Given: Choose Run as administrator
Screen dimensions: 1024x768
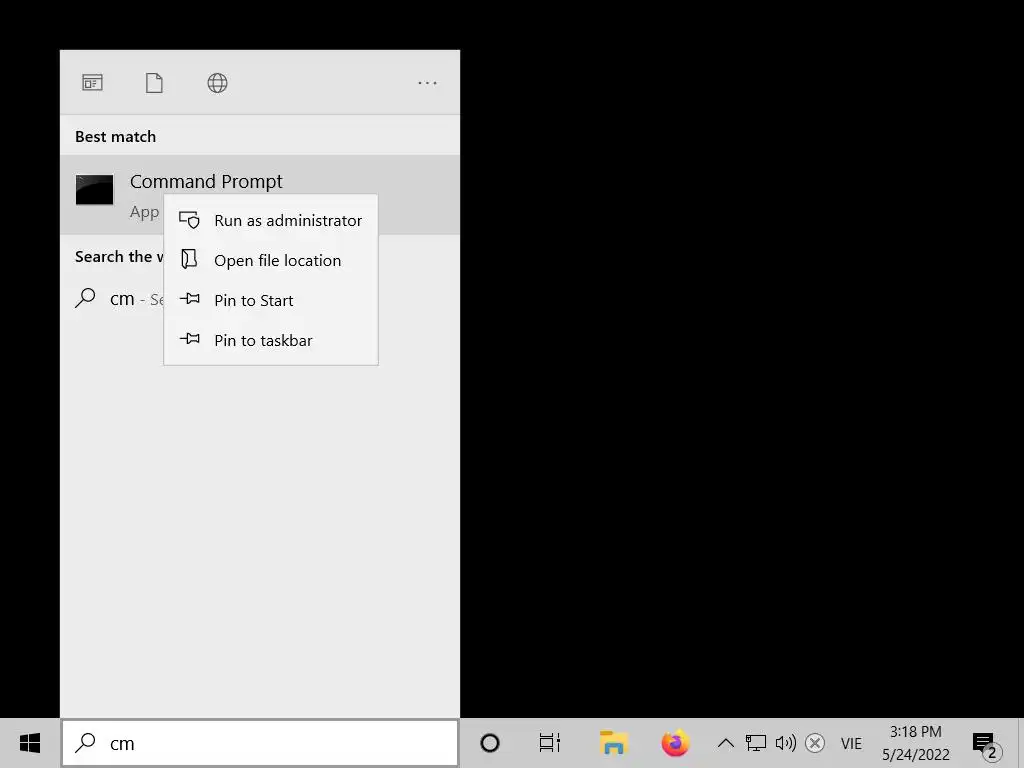Looking at the screenshot, I should coord(271,221).
